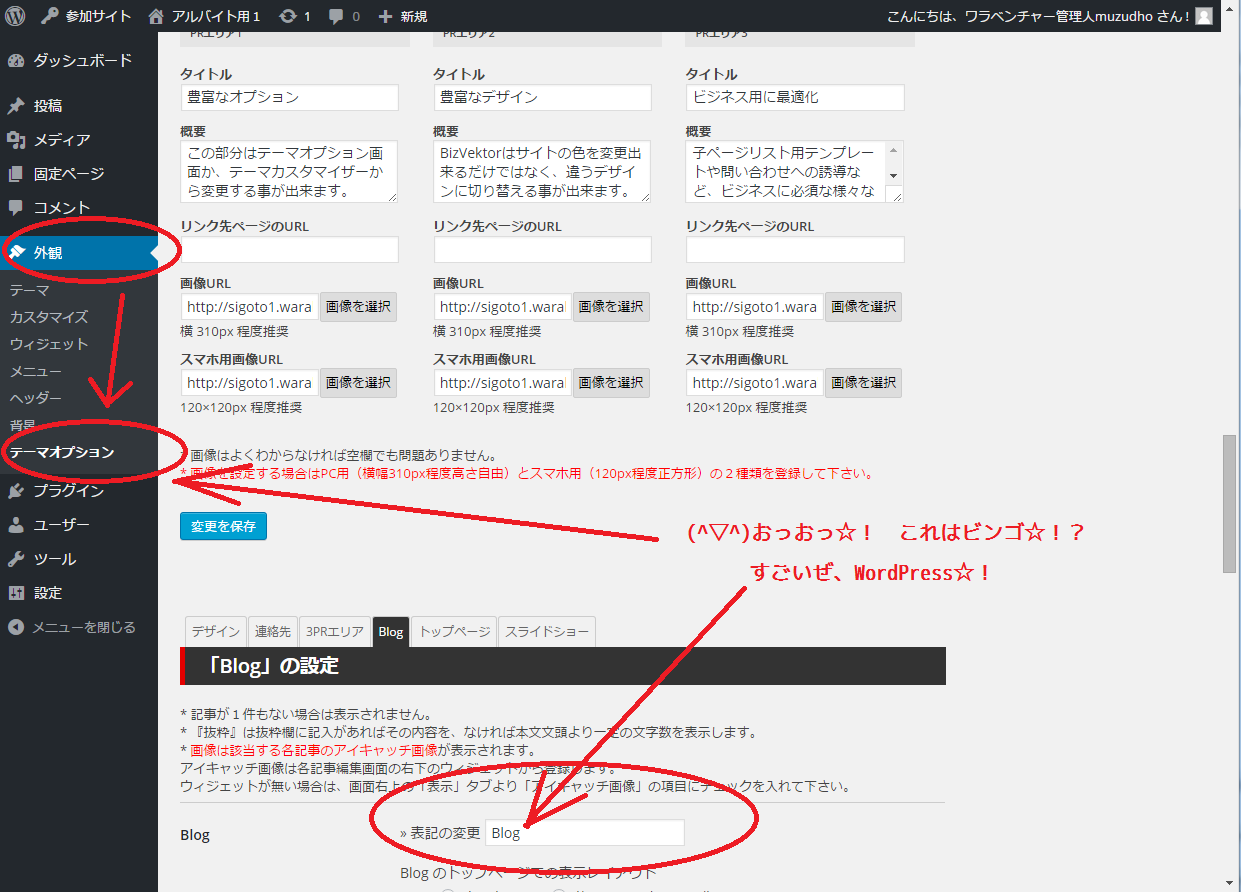Click the page vertical scrollbar thumb

(1230, 504)
